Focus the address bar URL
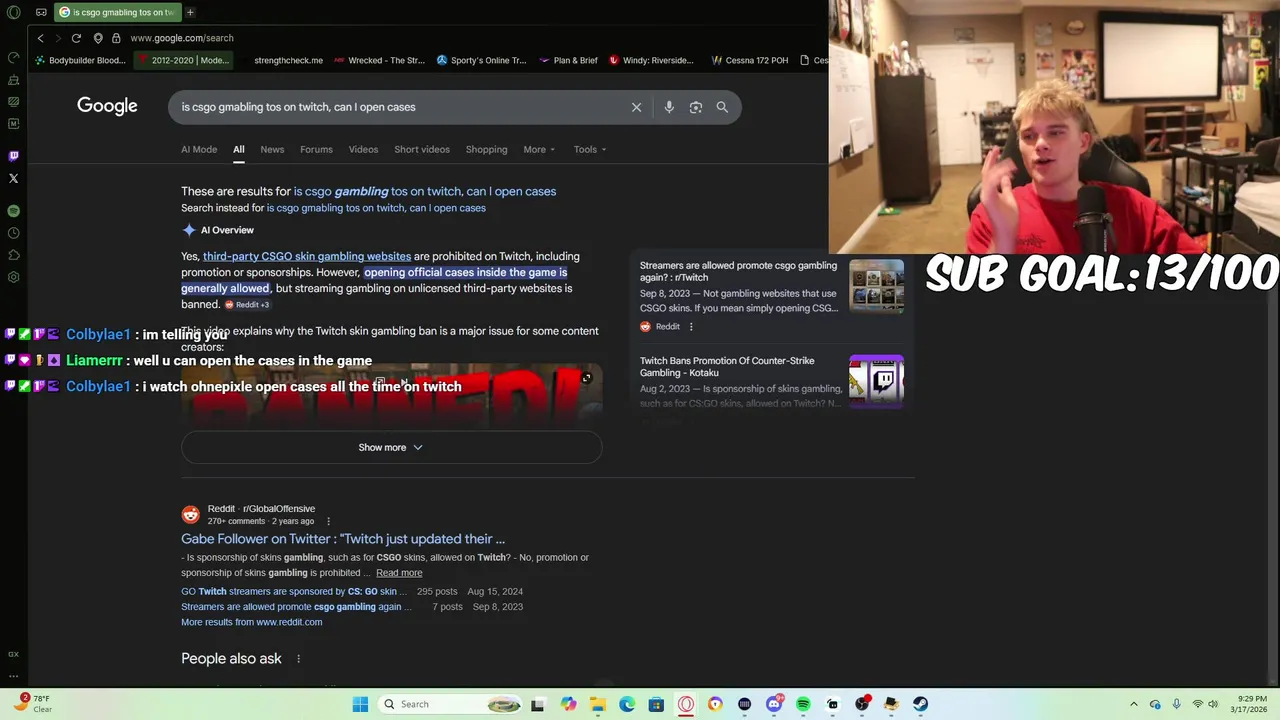Image resolution: width=1280 pixels, height=720 pixels. (x=182, y=38)
